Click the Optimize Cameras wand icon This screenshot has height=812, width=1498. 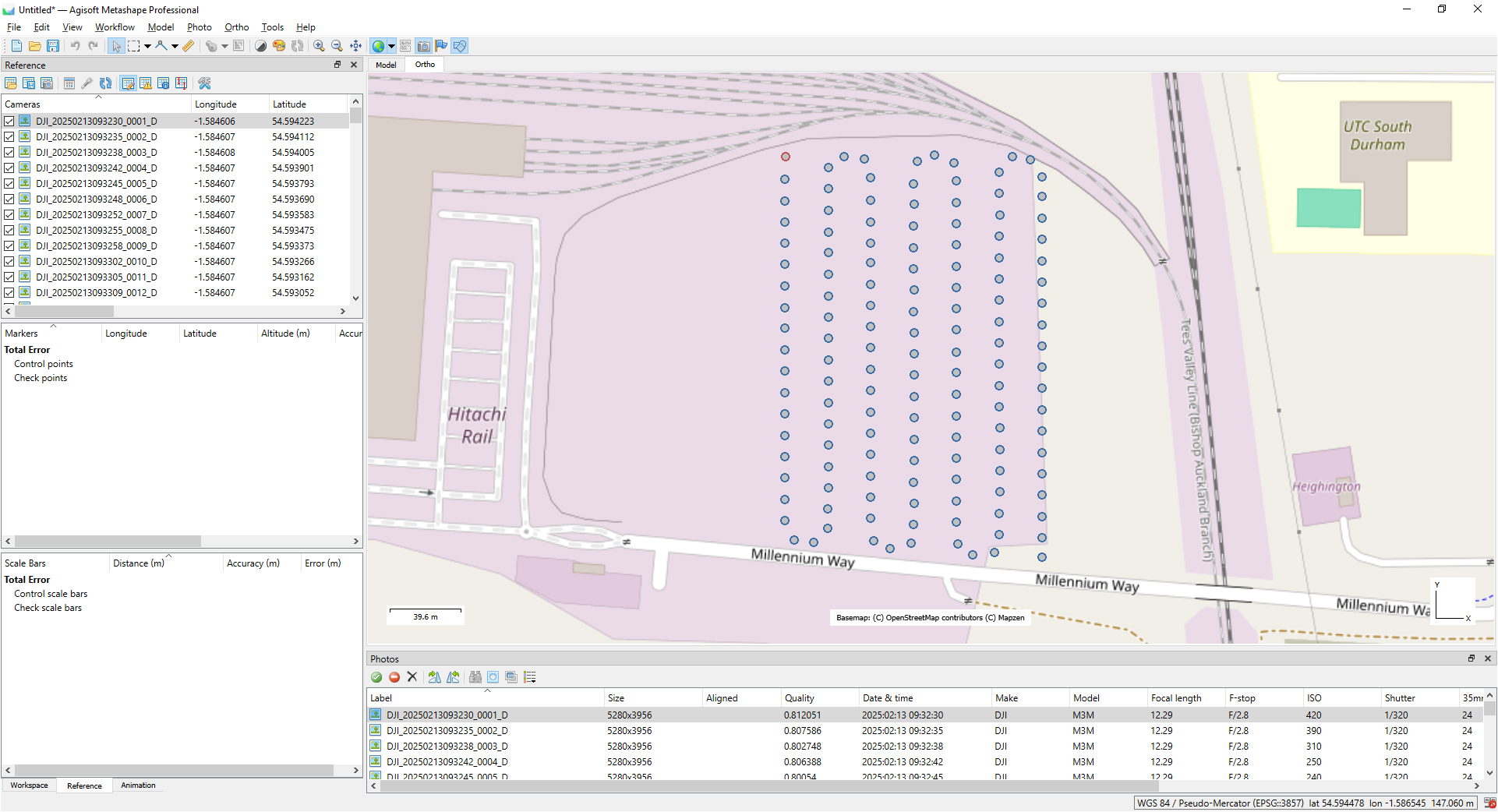click(x=87, y=83)
